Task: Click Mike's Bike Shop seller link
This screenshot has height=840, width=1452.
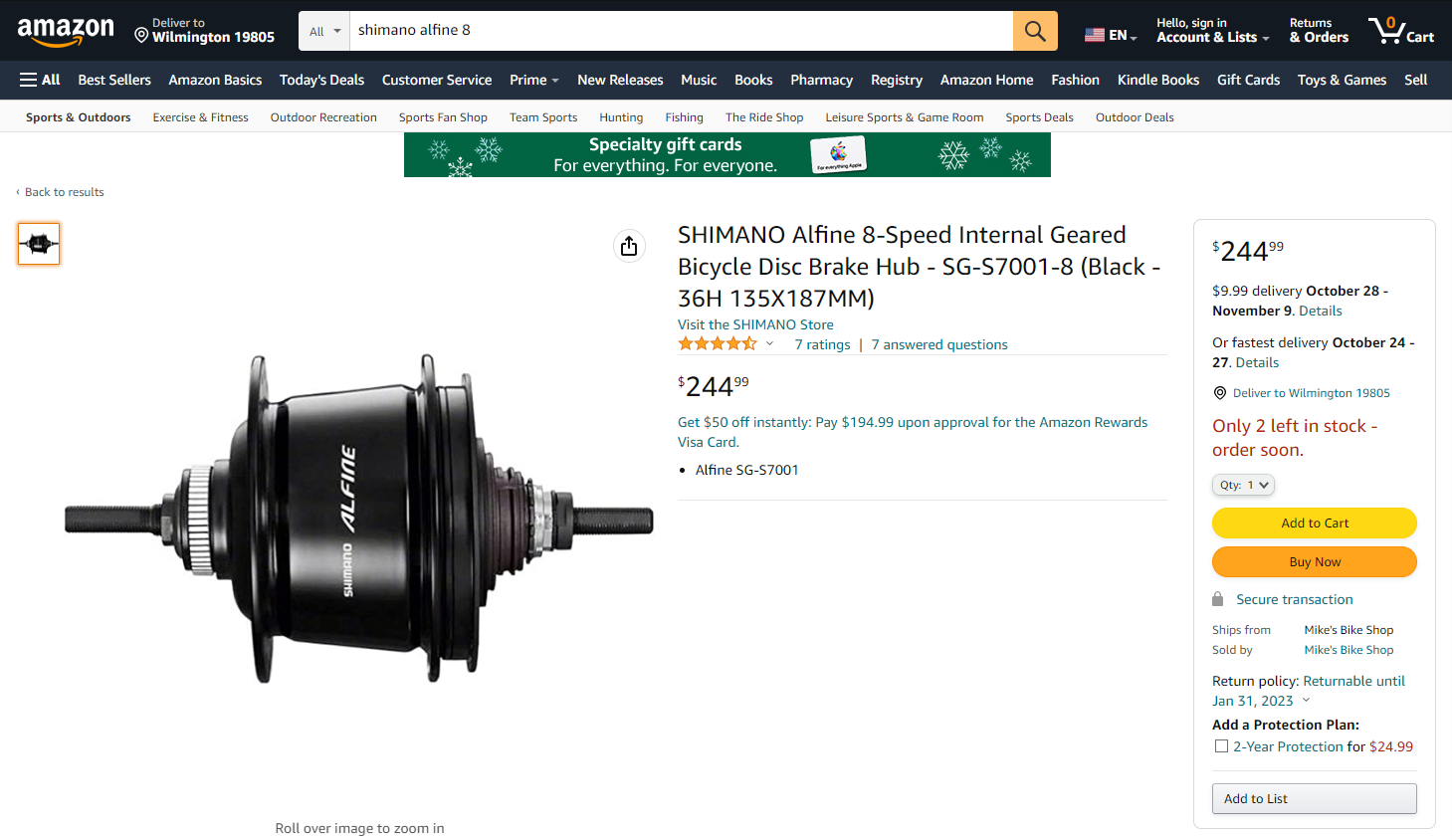Action: coord(1348,650)
